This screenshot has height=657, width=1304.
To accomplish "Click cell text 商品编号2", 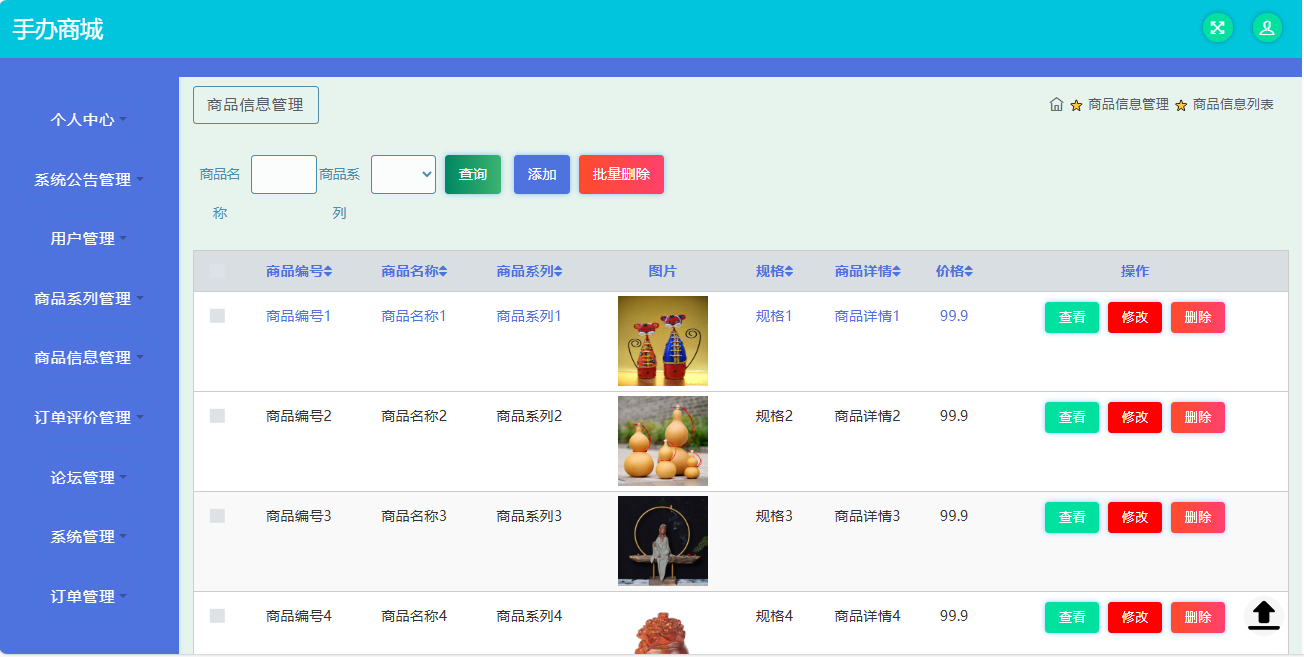I will pyautogui.click(x=299, y=416).
